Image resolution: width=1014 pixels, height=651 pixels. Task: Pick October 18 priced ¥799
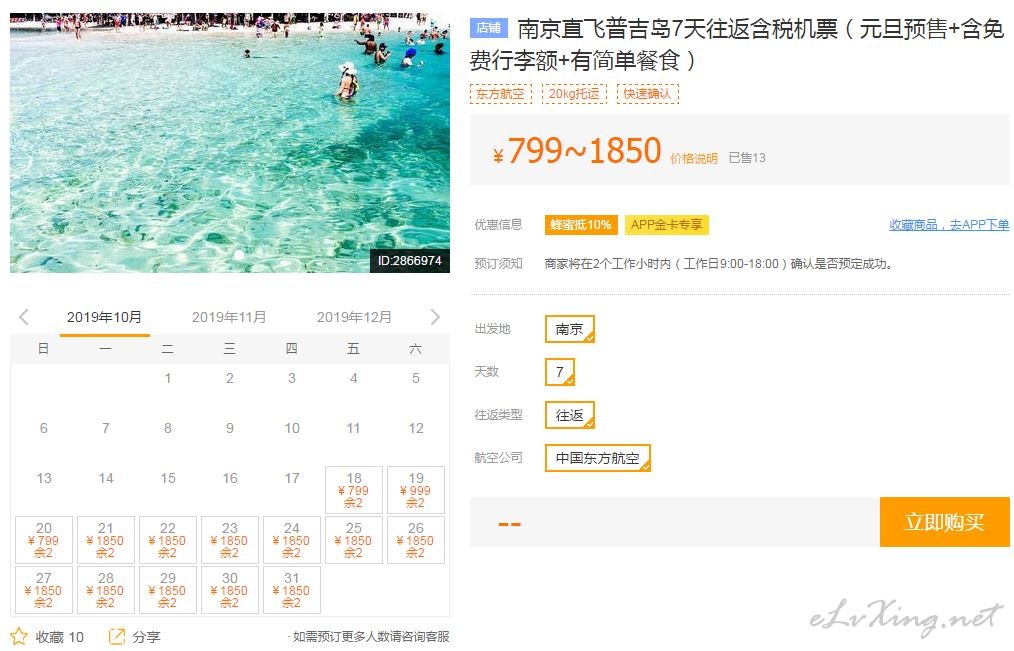click(354, 490)
